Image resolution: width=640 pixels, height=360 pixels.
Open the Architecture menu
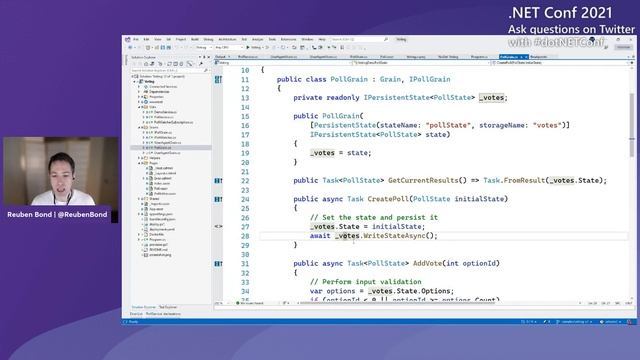pos(227,40)
